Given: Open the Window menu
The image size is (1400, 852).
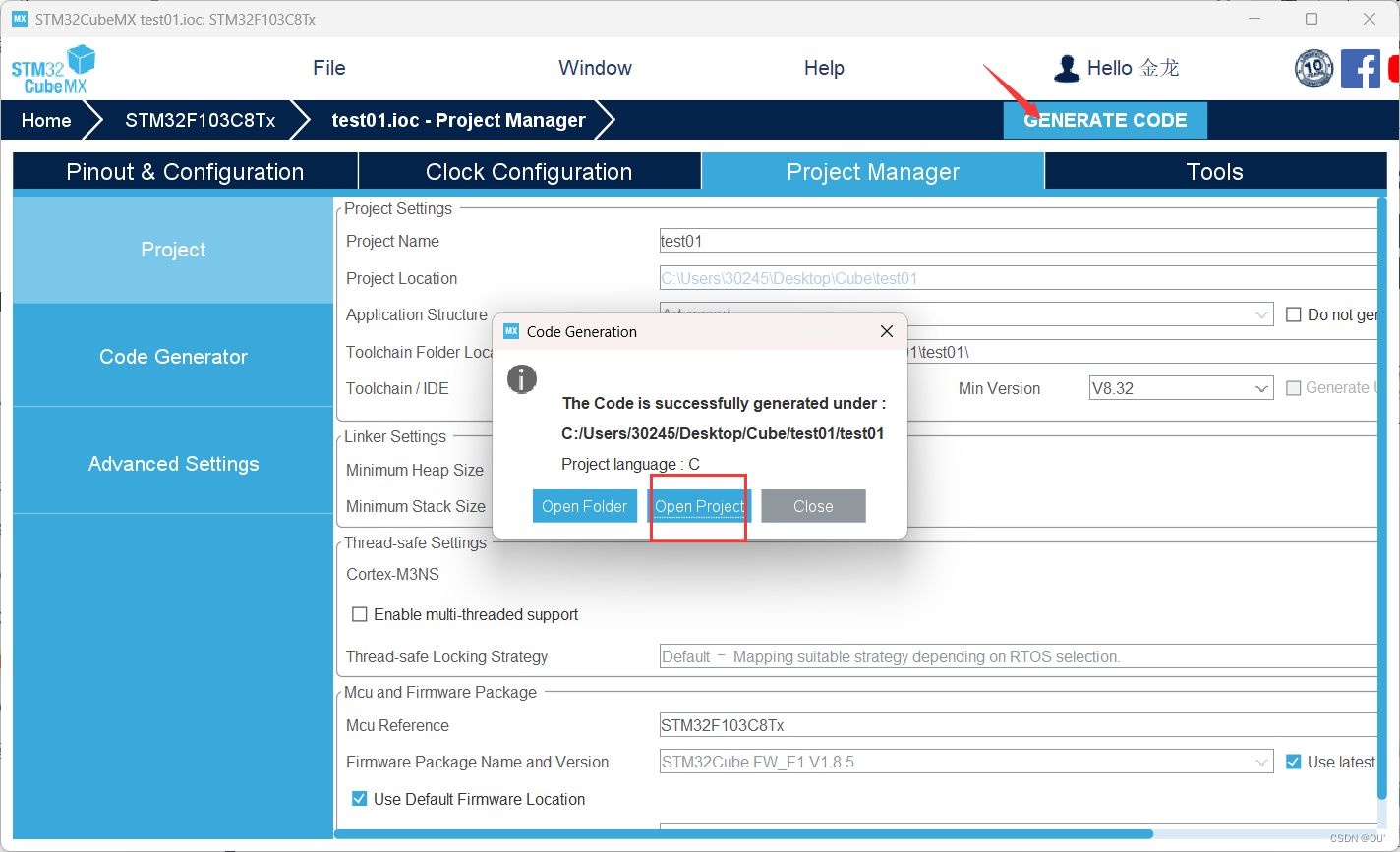Looking at the screenshot, I should (x=595, y=68).
